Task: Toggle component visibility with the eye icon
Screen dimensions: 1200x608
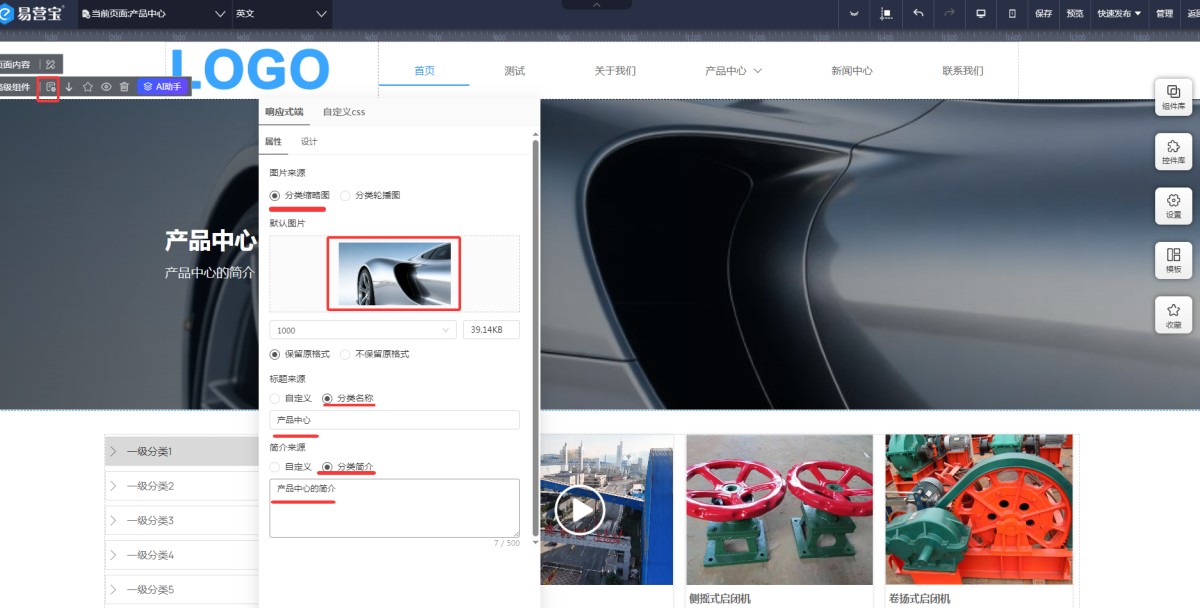Action: click(106, 87)
